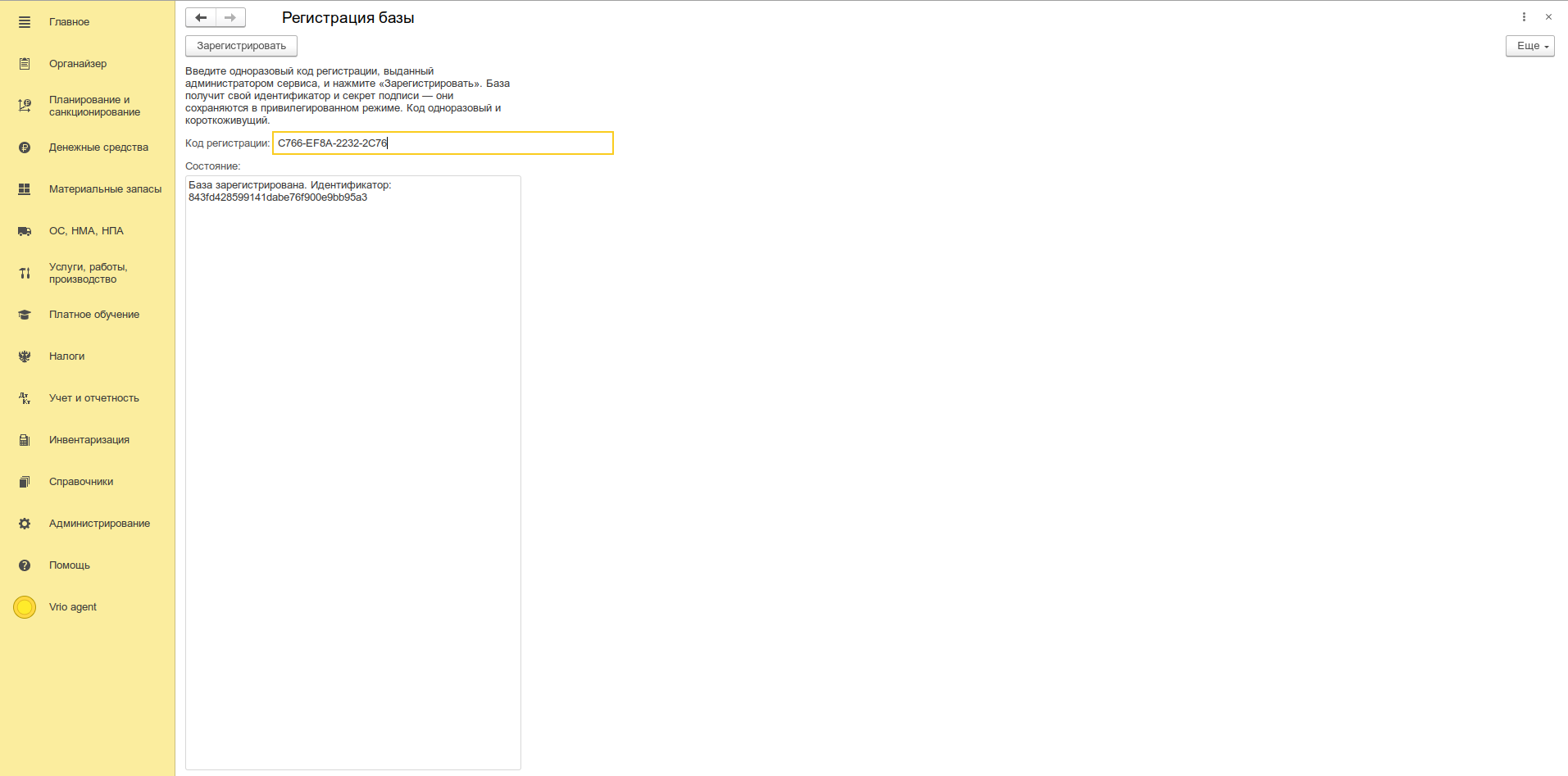Screen dimensions: 1568x776
Task: Click the Код регистрации: field label
Action: tap(227, 143)
